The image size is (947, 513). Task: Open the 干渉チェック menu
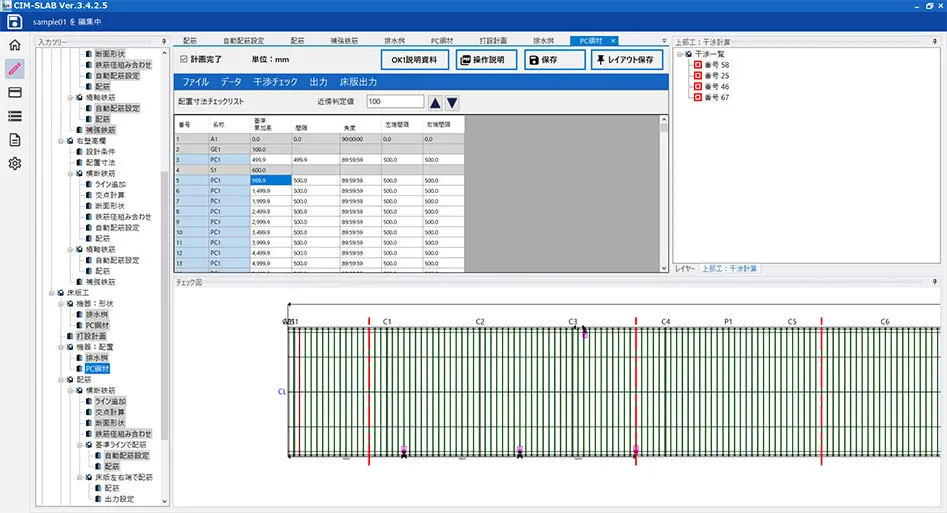point(275,82)
